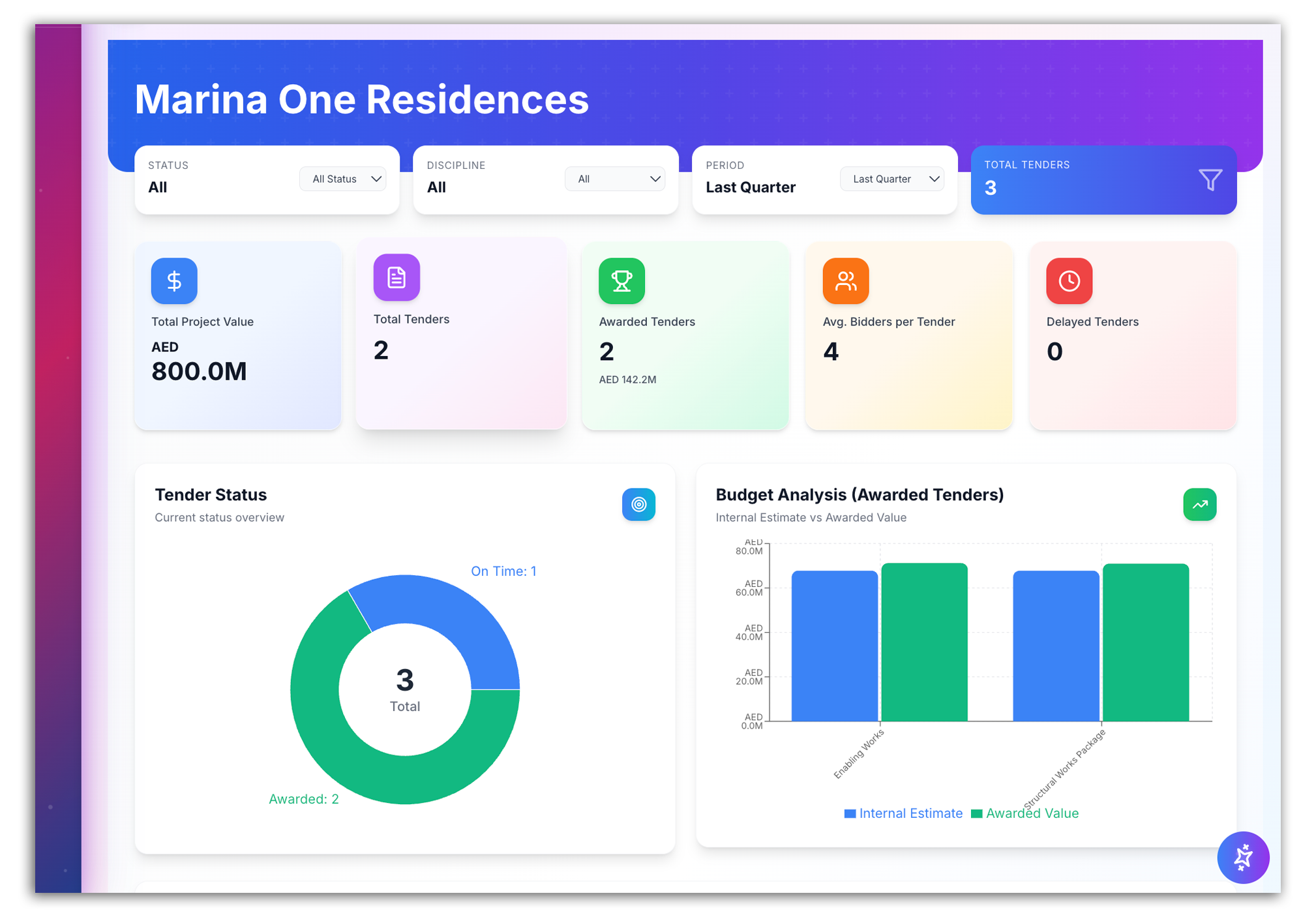Click the blue target icon in Tender Status
Screen dimensions: 1316x917
pos(638,504)
